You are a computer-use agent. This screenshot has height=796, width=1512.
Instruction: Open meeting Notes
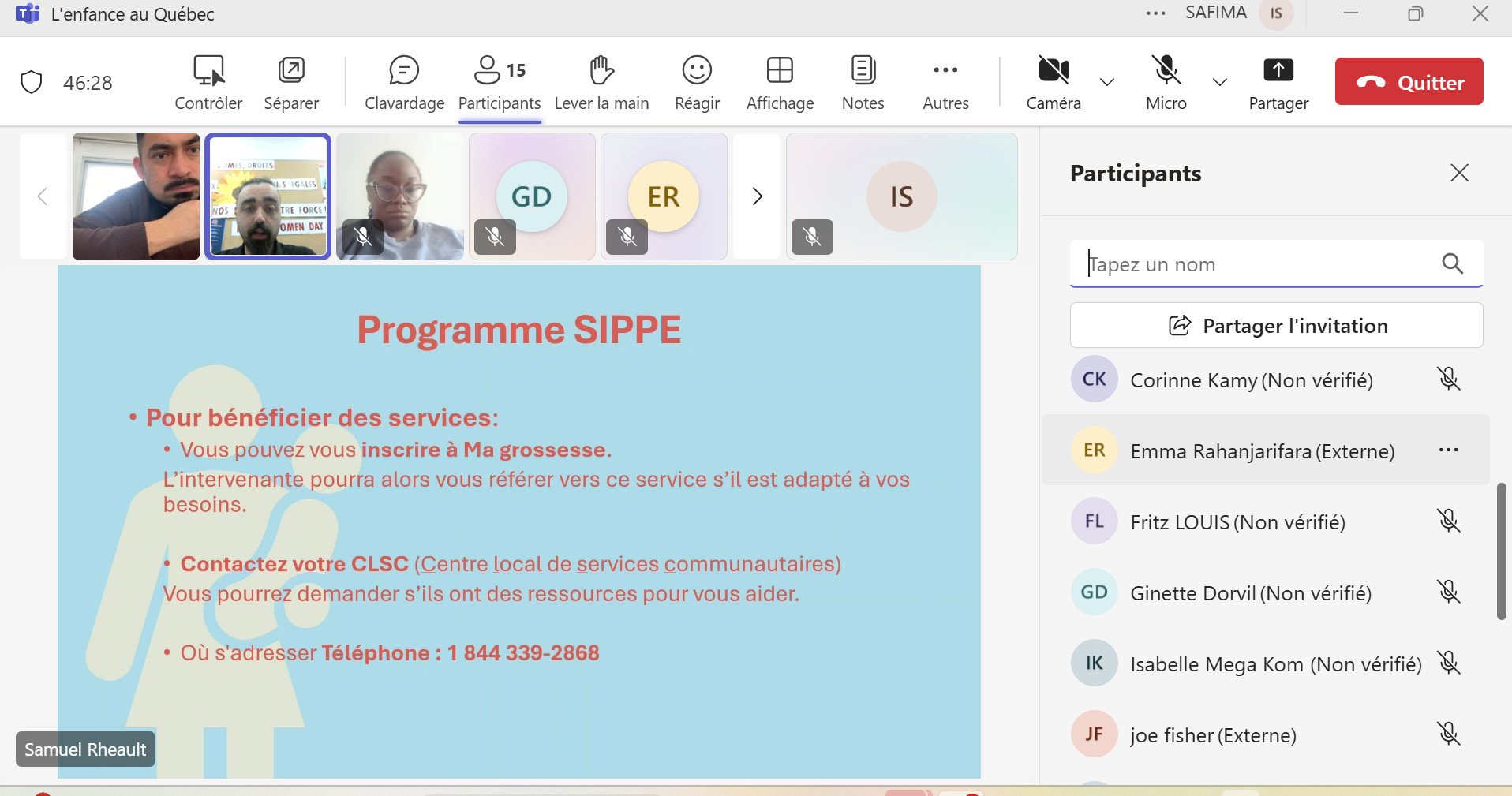(x=863, y=83)
